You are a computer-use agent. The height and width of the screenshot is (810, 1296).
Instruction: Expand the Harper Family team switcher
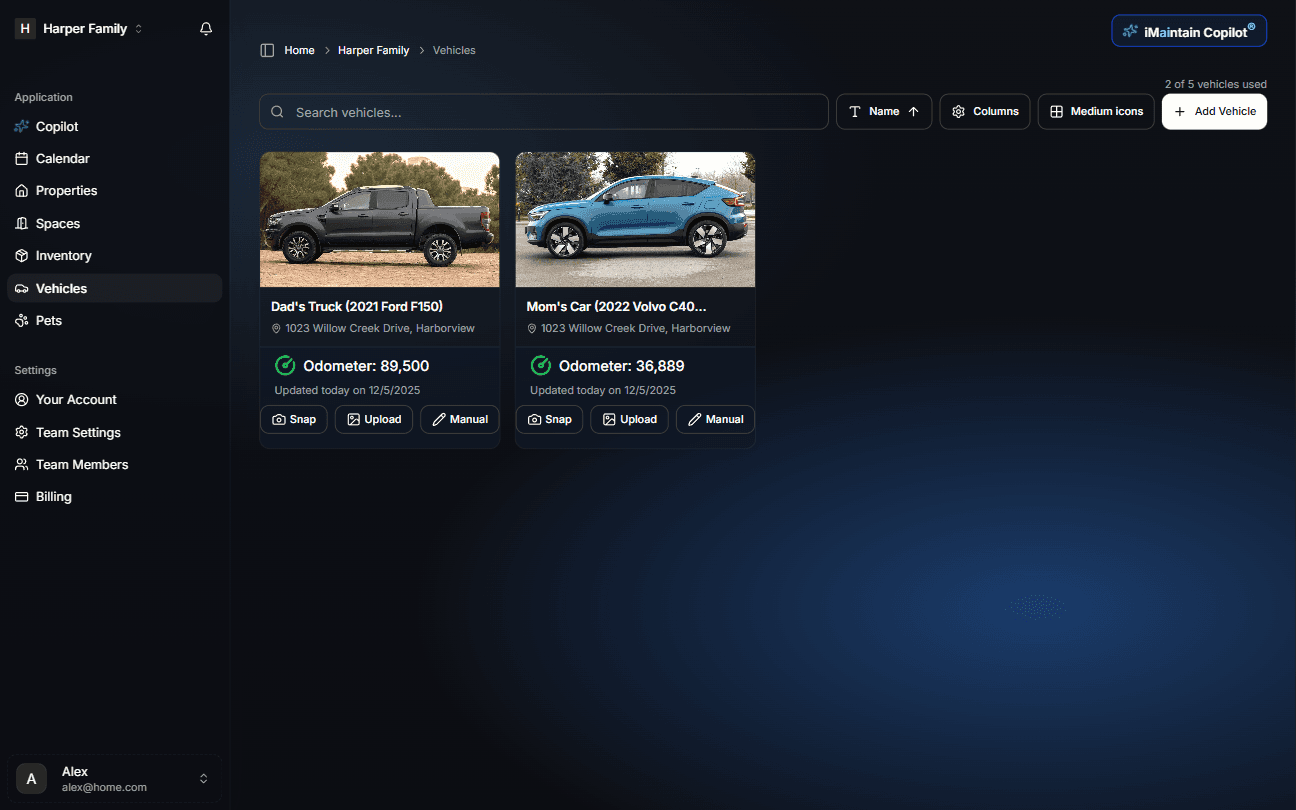point(80,29)
